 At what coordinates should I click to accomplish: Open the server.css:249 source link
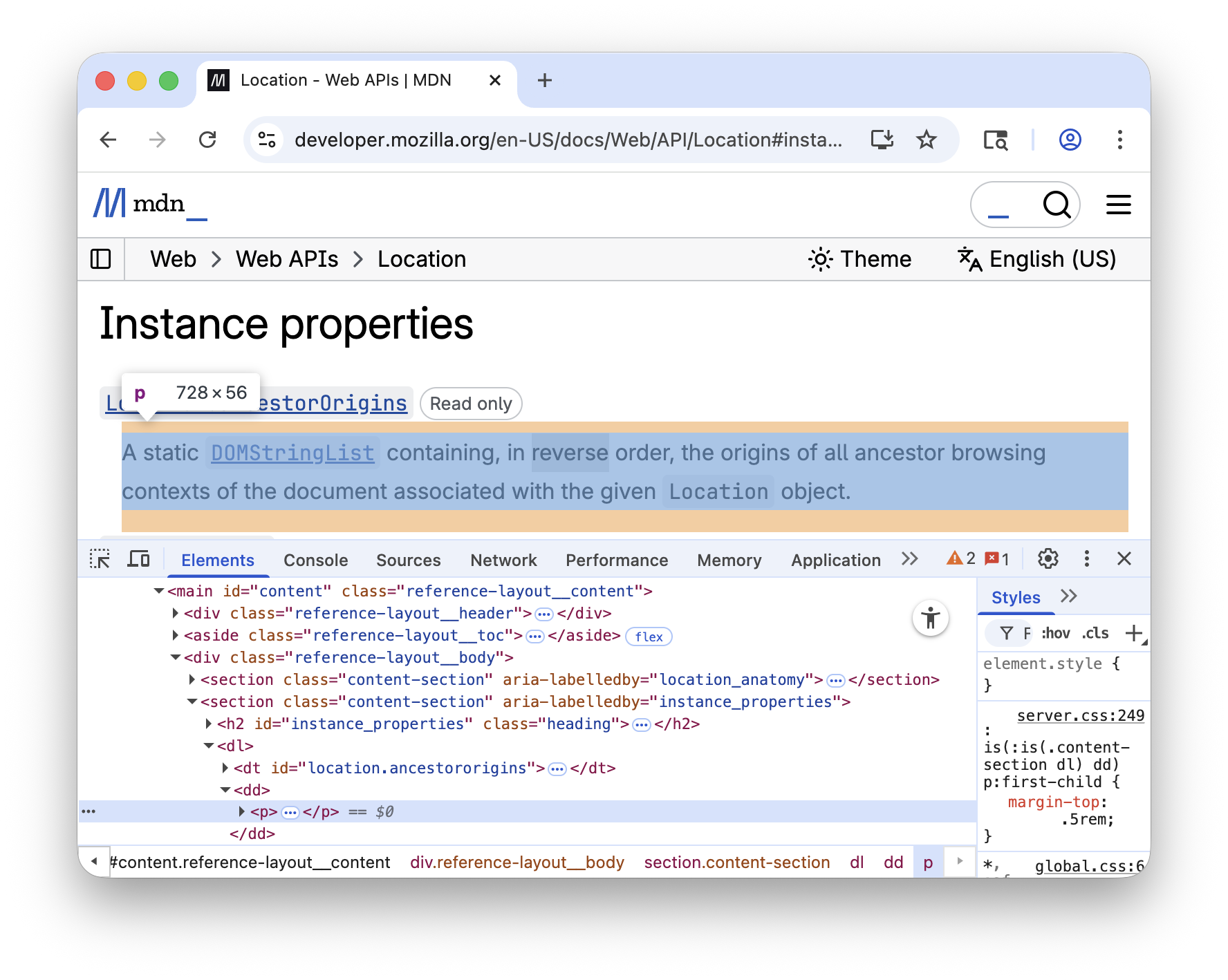1080,716
